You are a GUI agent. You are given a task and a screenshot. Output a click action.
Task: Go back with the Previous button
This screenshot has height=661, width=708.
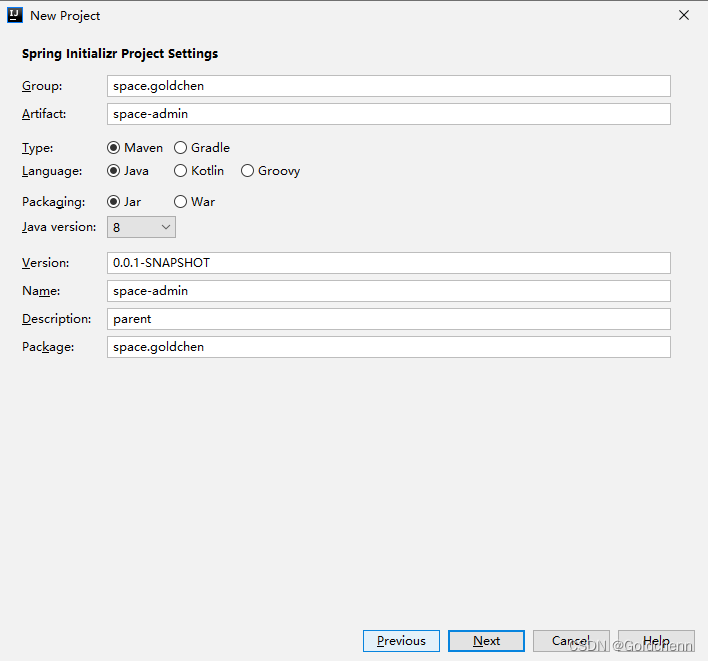[x=401, y=641]
